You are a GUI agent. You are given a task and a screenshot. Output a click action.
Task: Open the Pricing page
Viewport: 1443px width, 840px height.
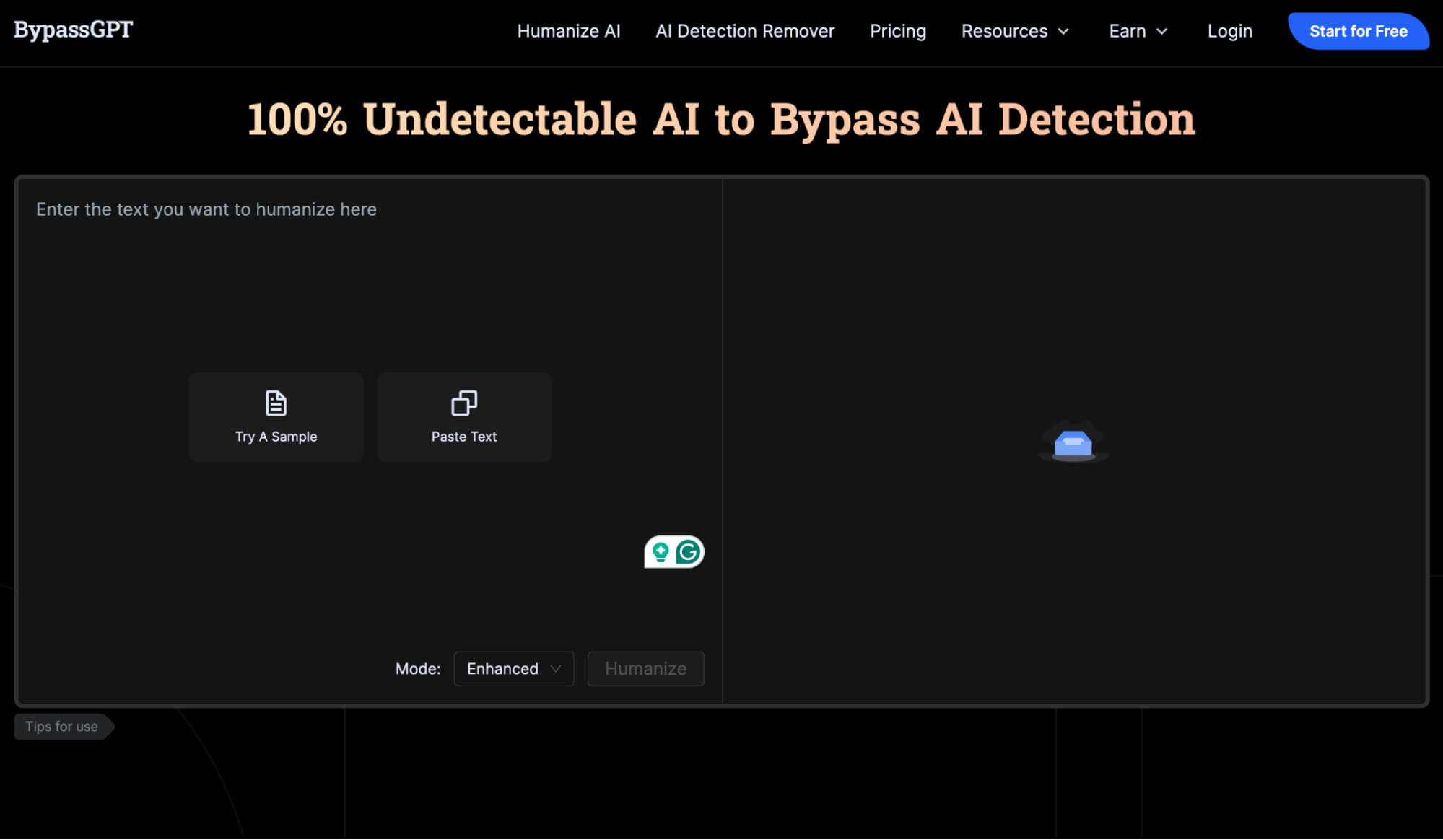pyautogui.click(x=897, y=31)
